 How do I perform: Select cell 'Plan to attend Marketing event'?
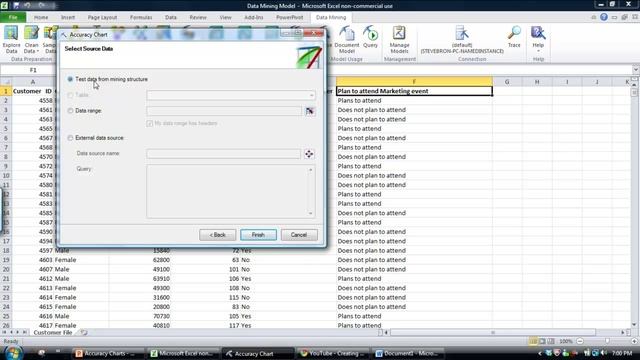coord(414,91)
